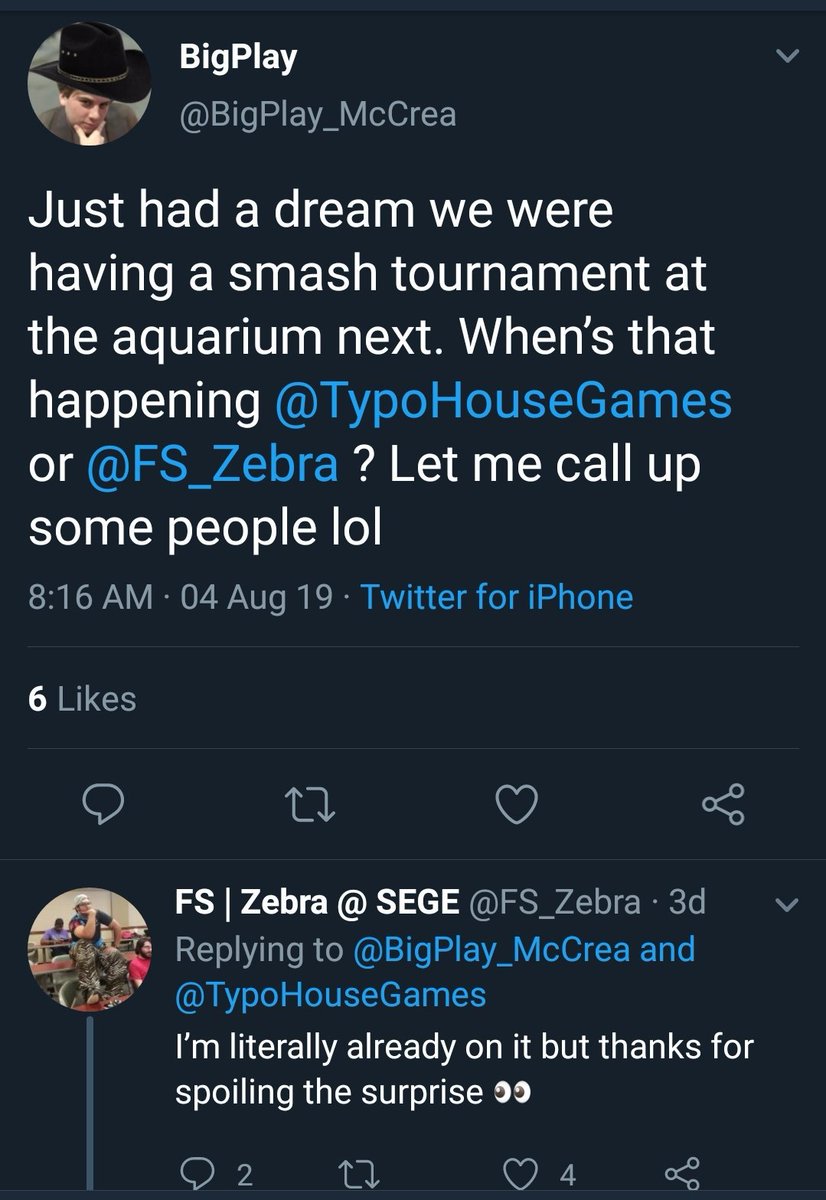Reply to FS Zebra's tweet
This screenshot has height=1200, width=826.
[x=194, y=1169]
